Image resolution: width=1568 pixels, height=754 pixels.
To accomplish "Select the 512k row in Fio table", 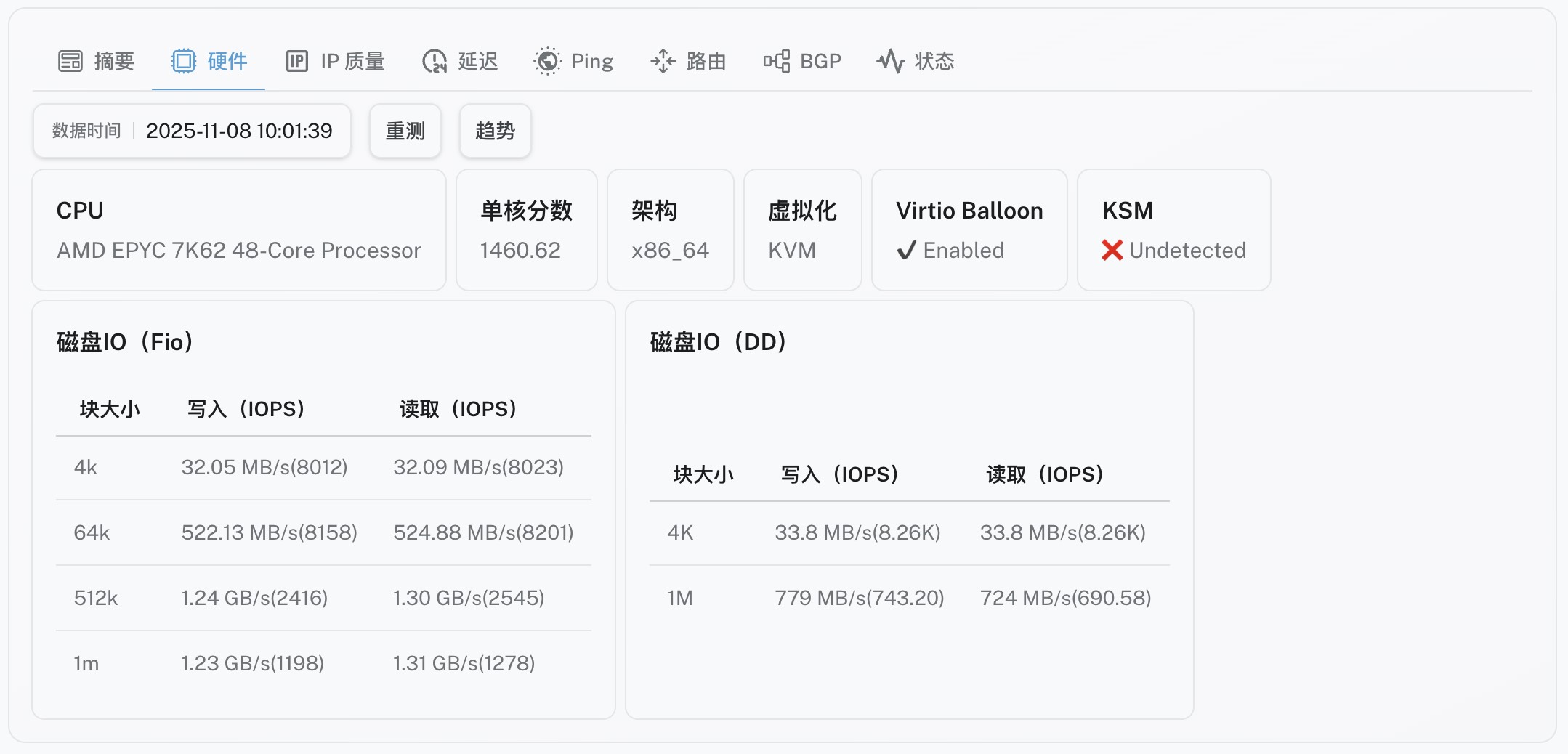I will pos(323,598).
